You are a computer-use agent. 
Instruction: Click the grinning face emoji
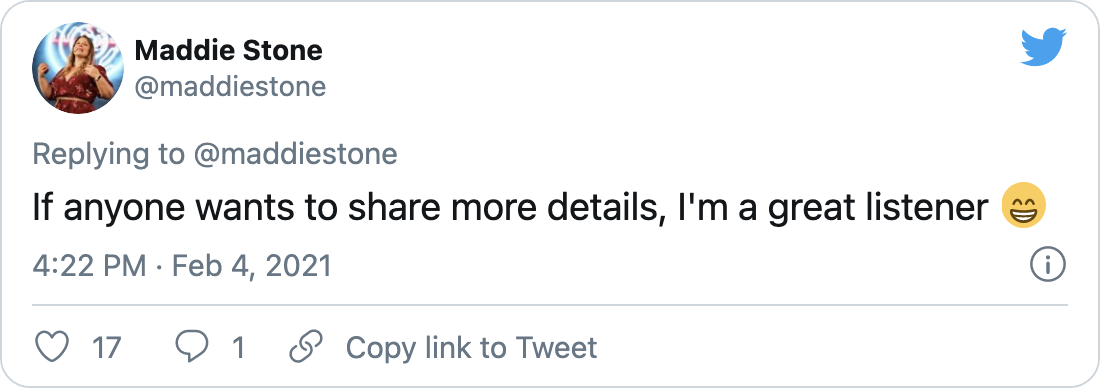pyautogui.click(x=1025, y=208)
